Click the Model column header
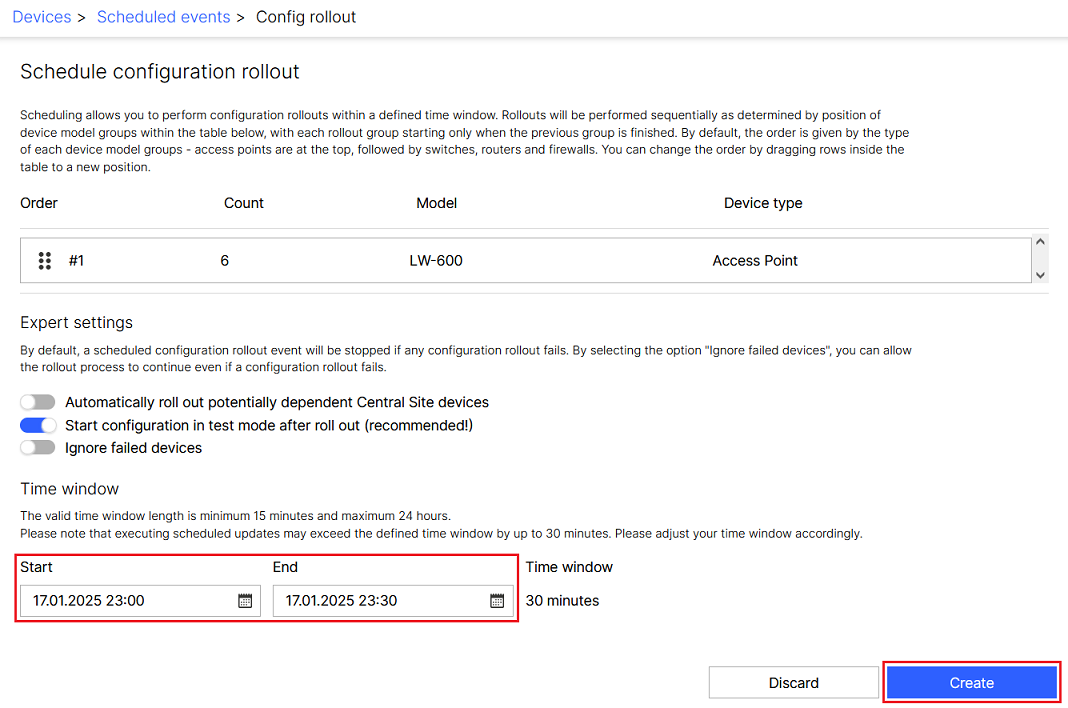 [x=436, y=203]
